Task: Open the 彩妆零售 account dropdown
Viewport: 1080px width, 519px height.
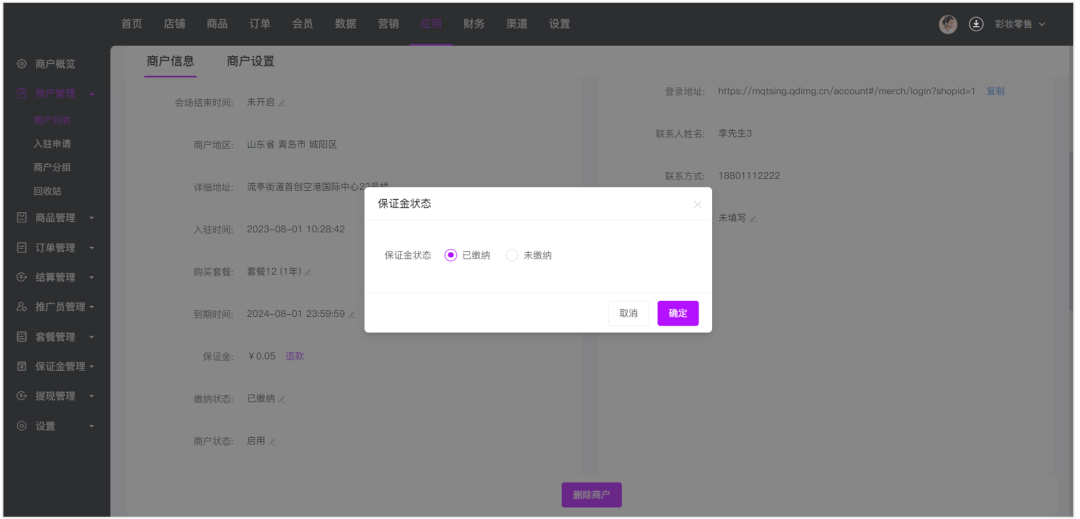Action: [x=1020, y=24]
